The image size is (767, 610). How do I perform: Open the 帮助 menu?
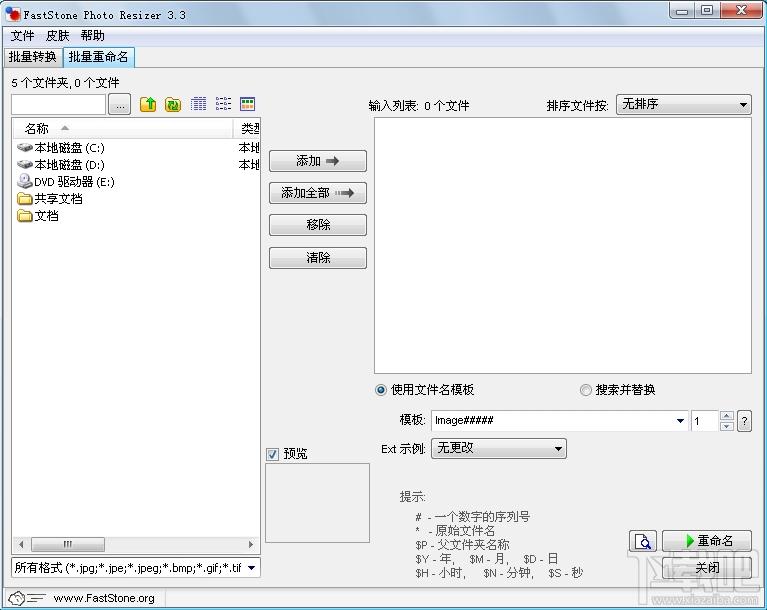(x=92, y=36)
